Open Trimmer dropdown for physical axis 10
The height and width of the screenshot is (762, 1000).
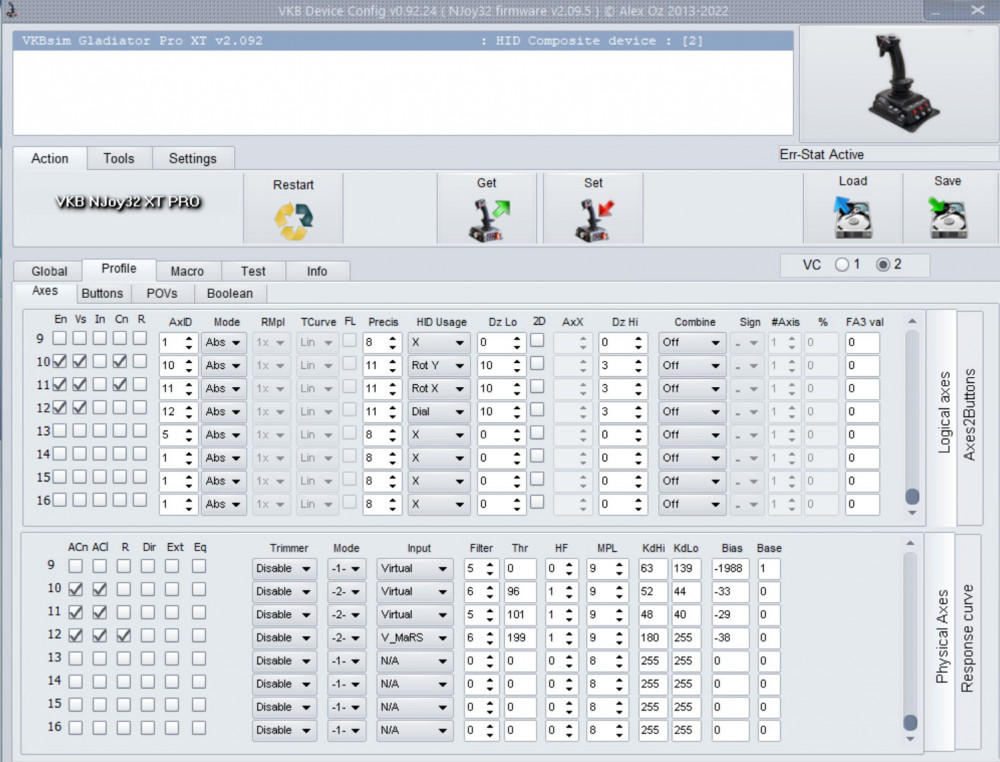284,592
